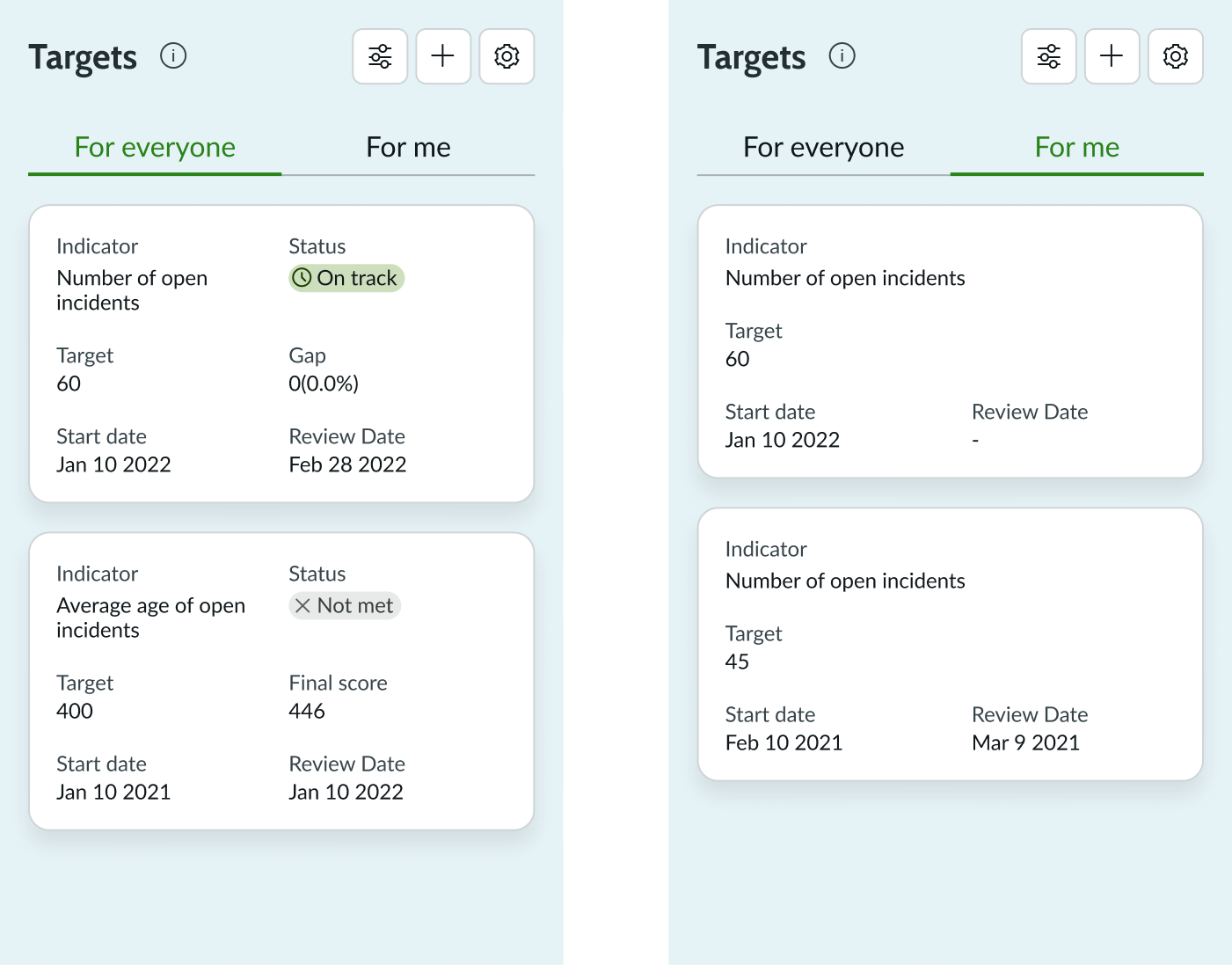The image size is (1232, 965).
Task: Click the X icon inside Not met badge
Action: [x=303, y=605]
